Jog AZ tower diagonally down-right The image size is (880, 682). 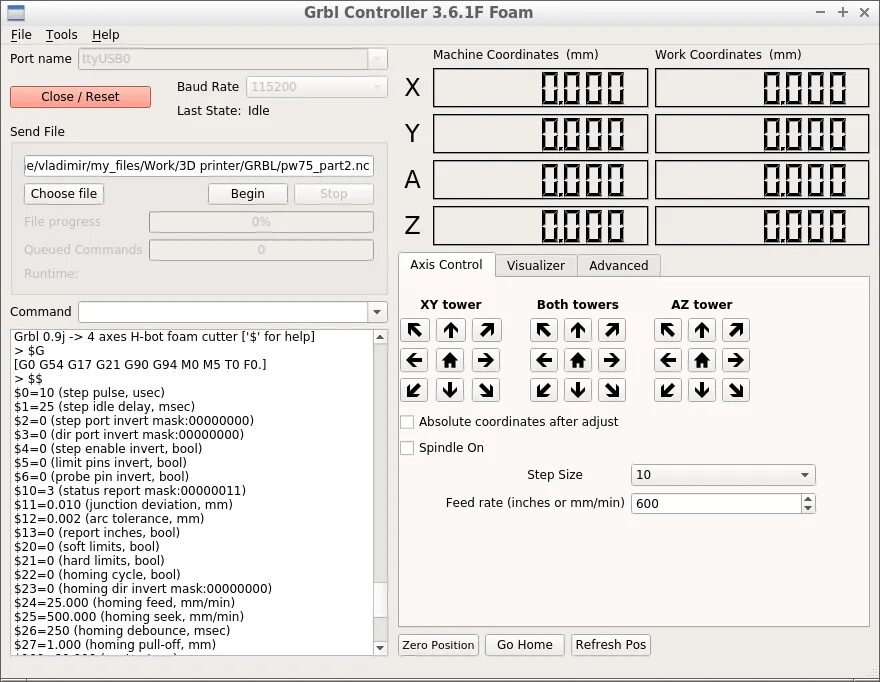736,390
